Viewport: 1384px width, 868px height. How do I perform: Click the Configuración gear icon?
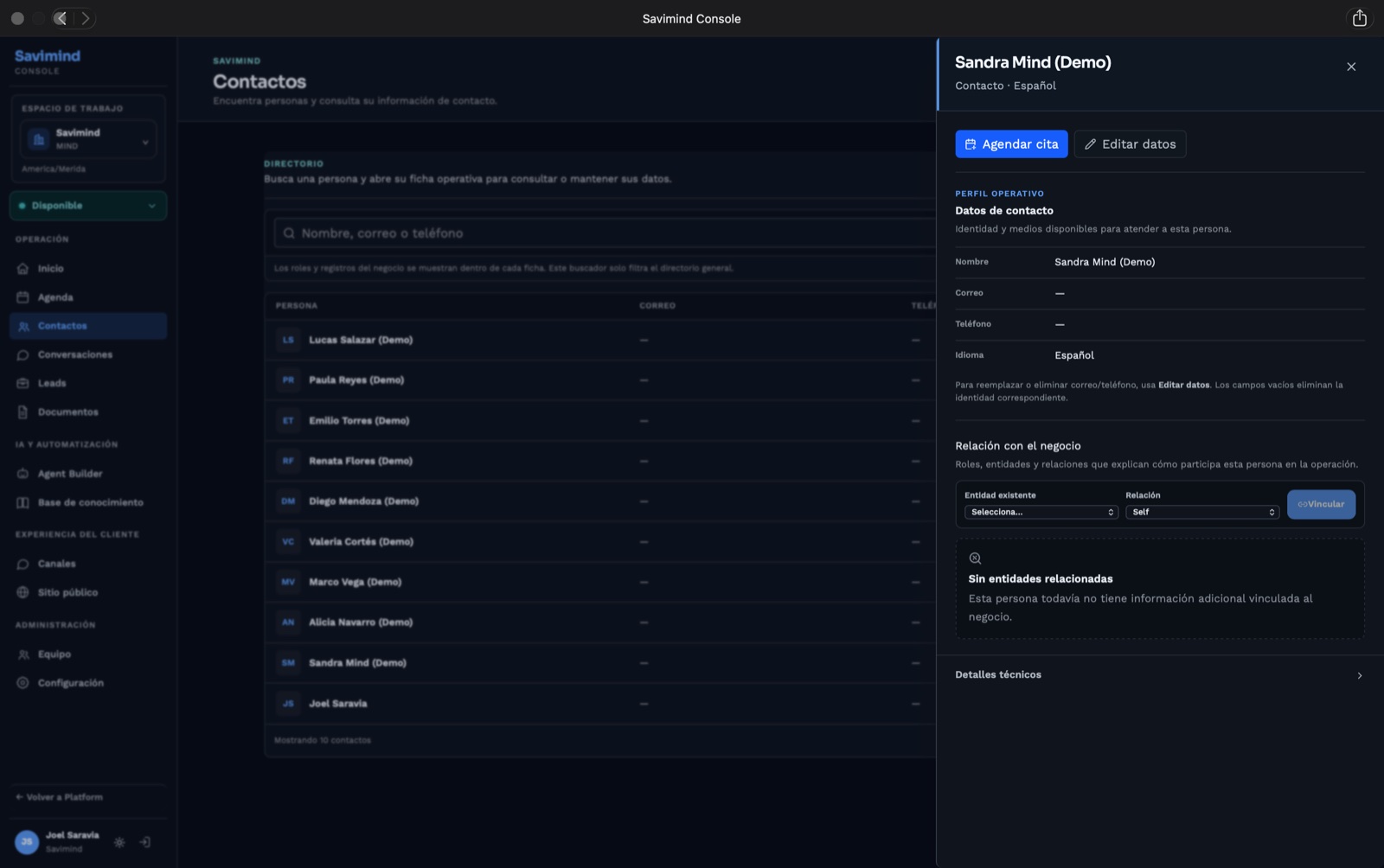tap(23, 683)
